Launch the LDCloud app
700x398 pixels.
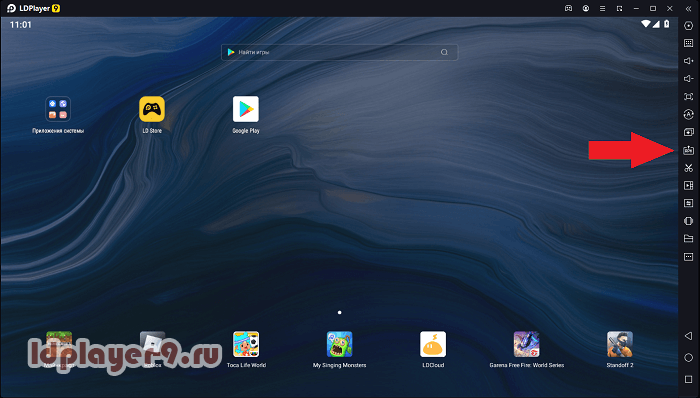(433, 344)
